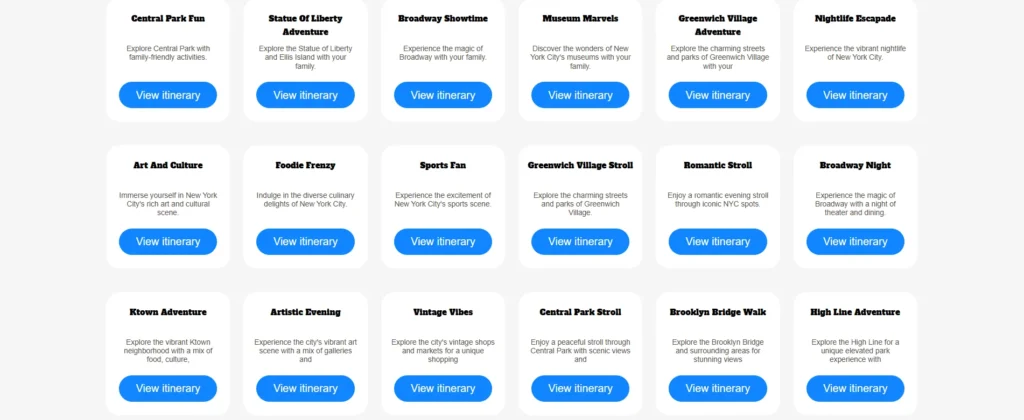View itinerary for Ktown Adventure
This screenshot has height=420, width=1024.
(x=168, y=388)
